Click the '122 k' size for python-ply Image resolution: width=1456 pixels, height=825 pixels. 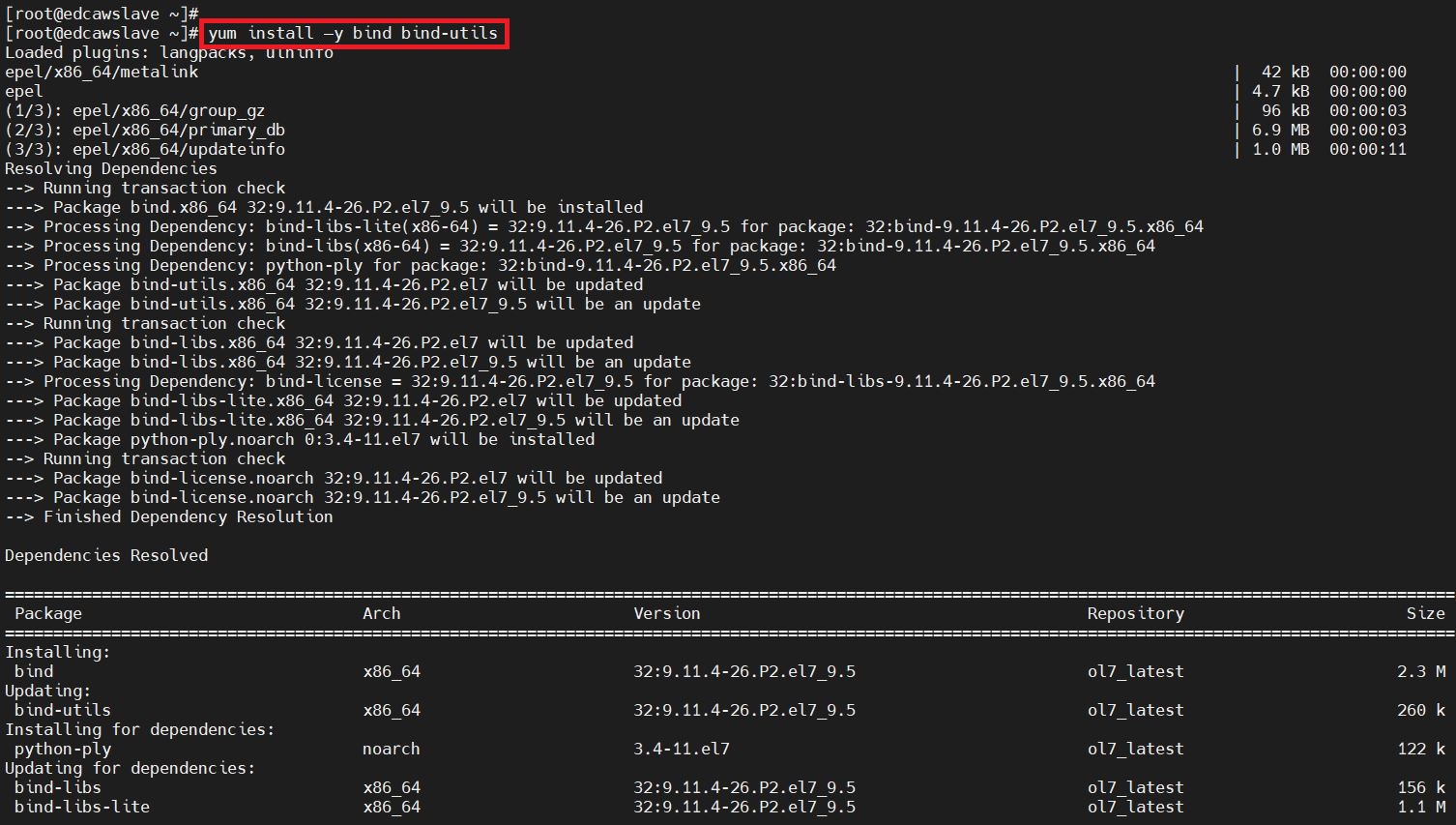coord(1421,749)
